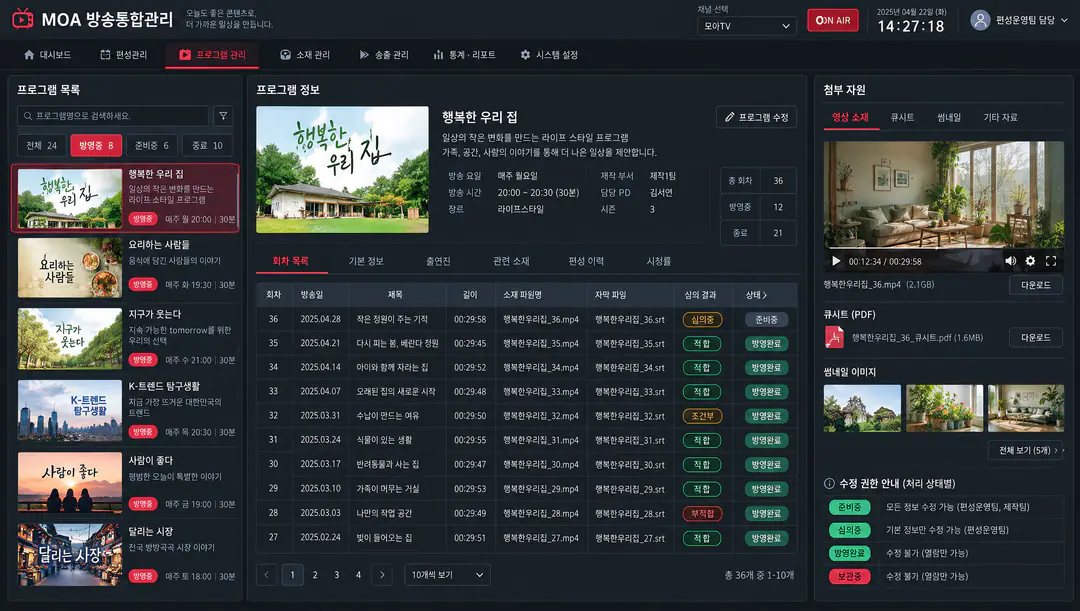The width and height of the screenshot is (1080, 611).
Task: Click the ON AIR button
Action: click(833, 20)
